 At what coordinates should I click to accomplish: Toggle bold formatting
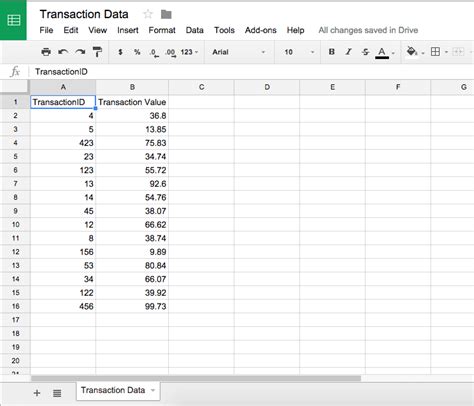point(331,52)
